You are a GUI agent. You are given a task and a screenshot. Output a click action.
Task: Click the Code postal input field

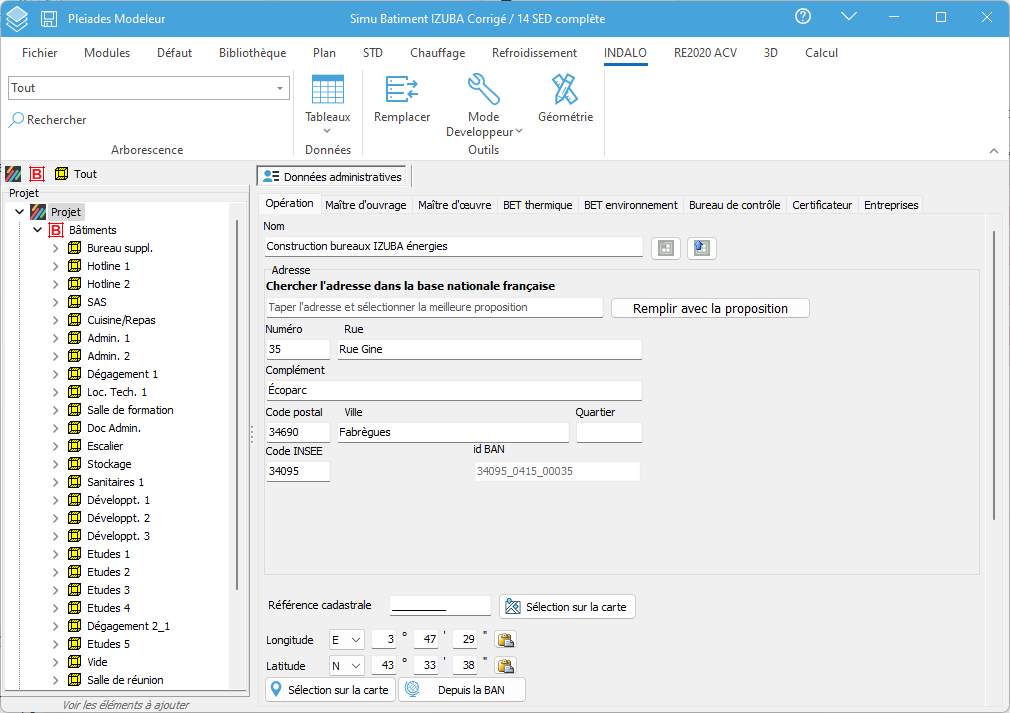(x=298, y=432)
